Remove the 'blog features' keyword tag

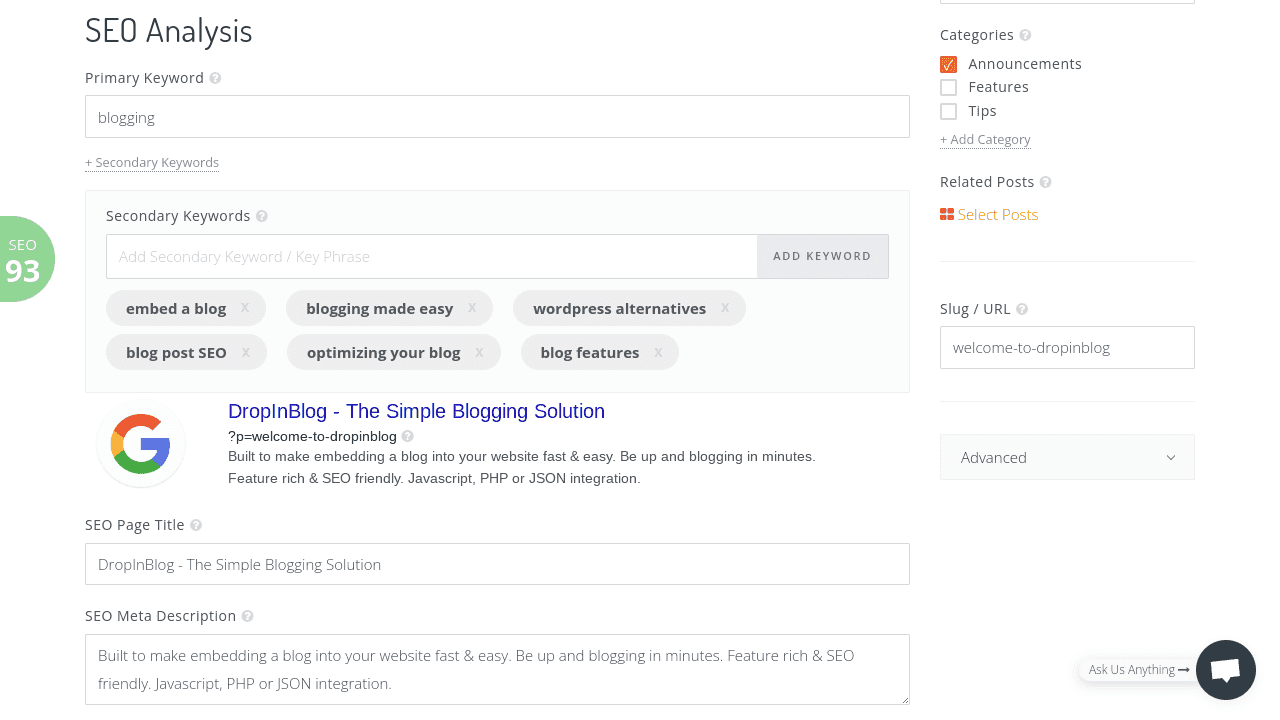[658, 352]
